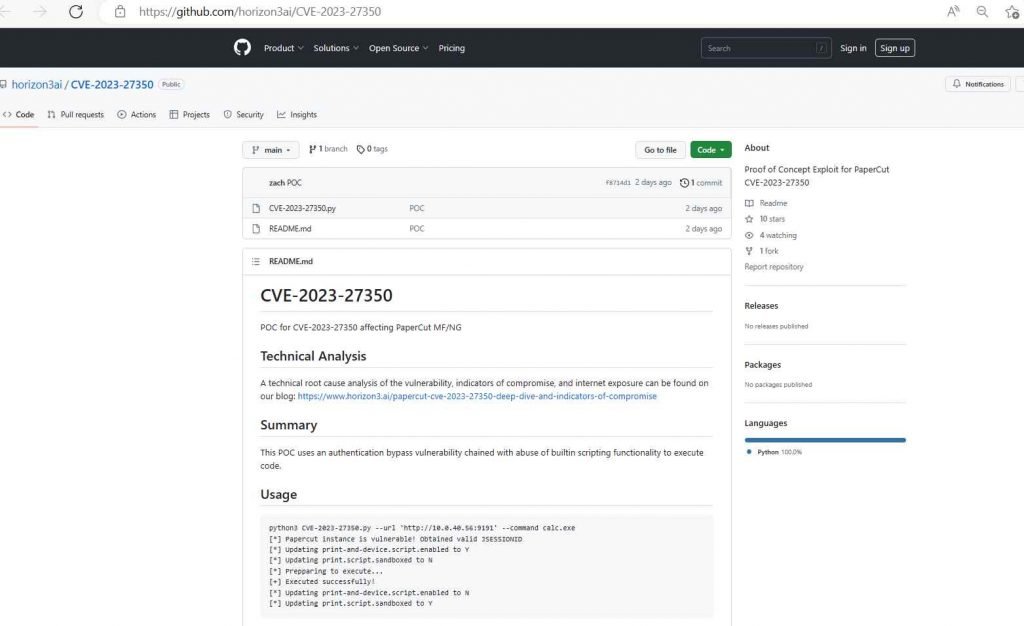Click the eye icon next to 4 watching
Viewport: 1024px width, 626px height.
(749, 235)
